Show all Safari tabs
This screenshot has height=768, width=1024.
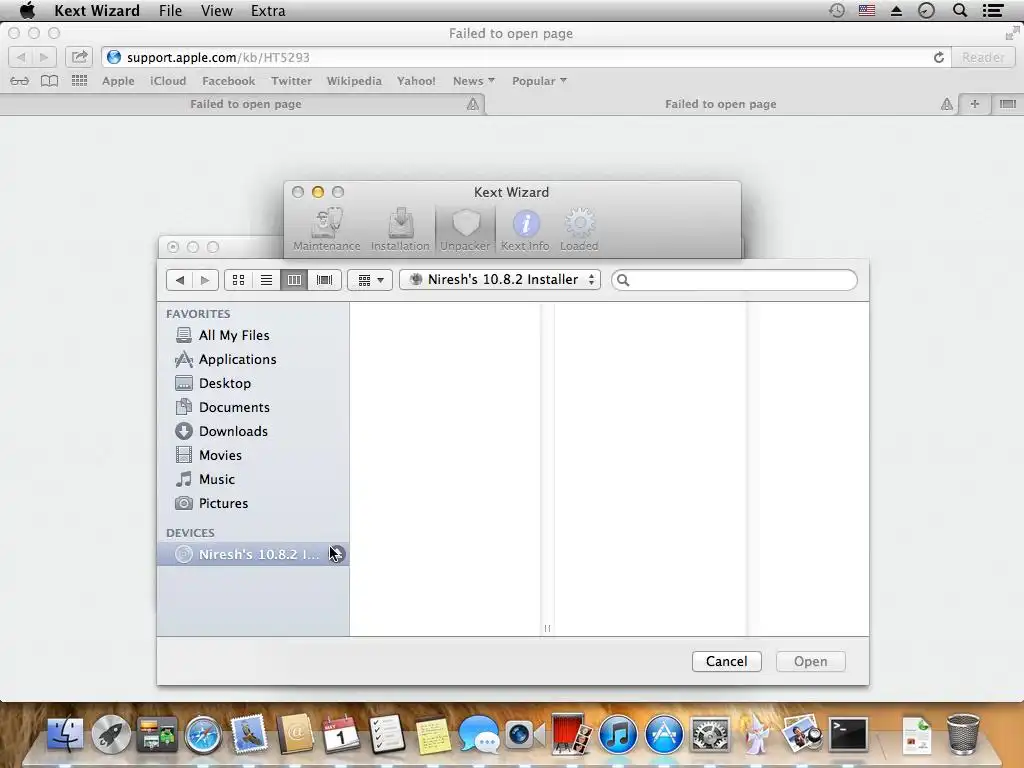[x=1008, y=104]
